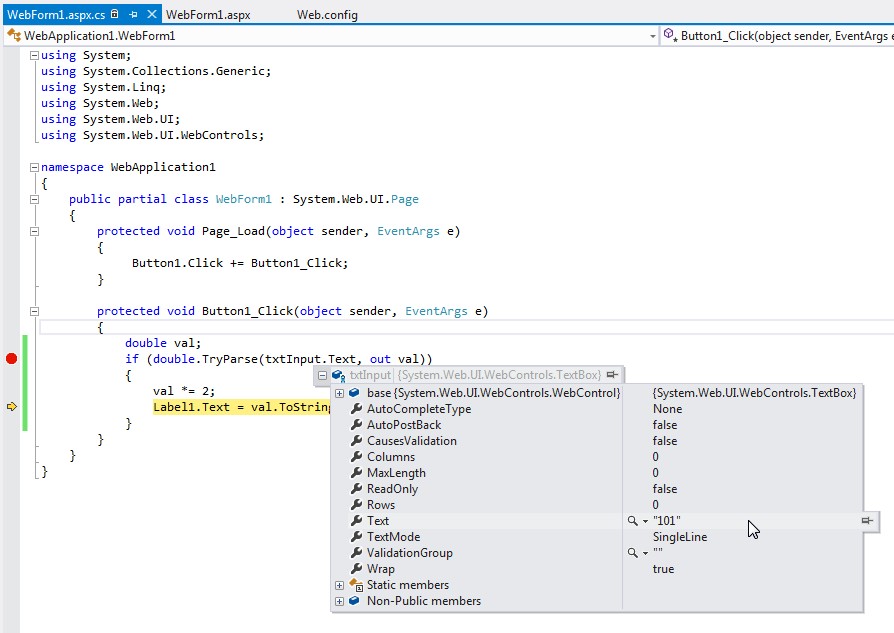Open visualizer dropdown on ValidationGroup row
The image size is (894, 633).
pos(645,553)
